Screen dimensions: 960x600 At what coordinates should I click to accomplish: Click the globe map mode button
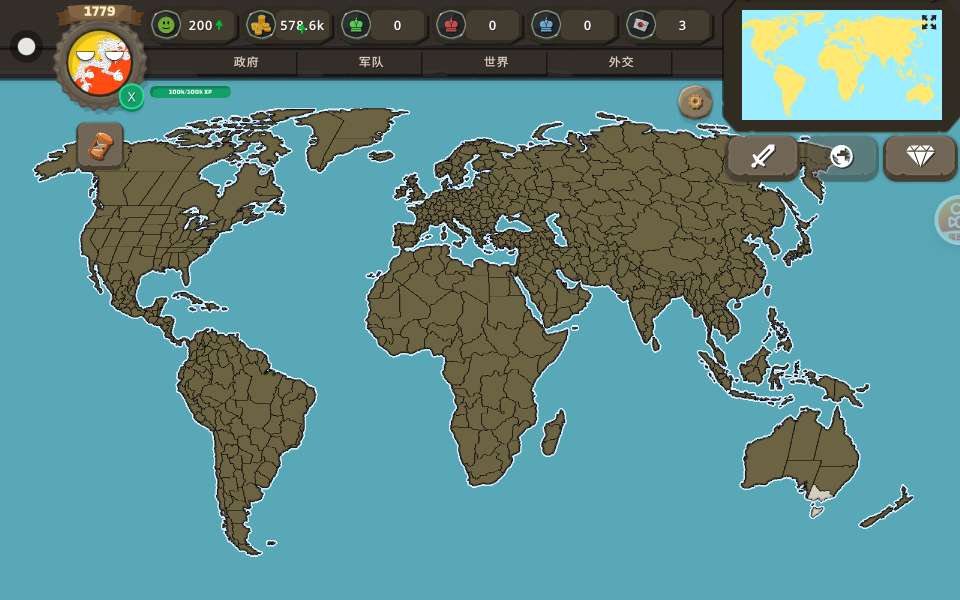click(x=841, y=157)
